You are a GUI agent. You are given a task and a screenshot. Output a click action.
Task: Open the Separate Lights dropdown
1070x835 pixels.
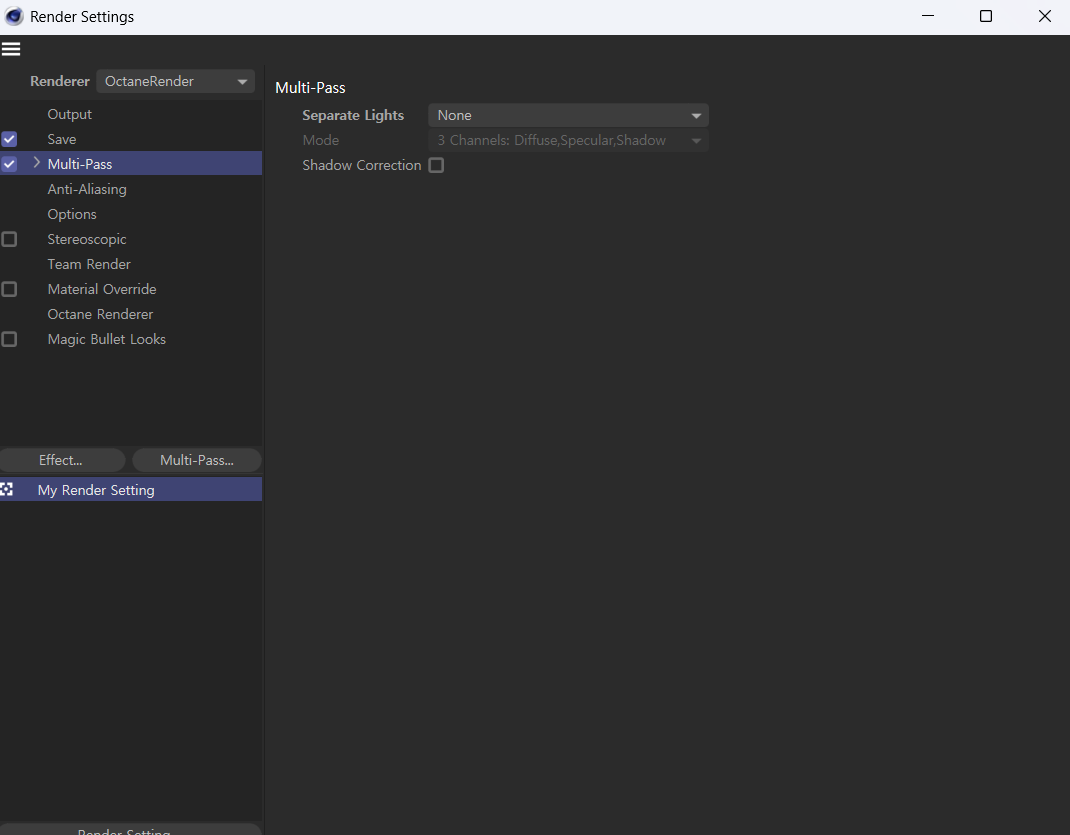click(568, 115)
